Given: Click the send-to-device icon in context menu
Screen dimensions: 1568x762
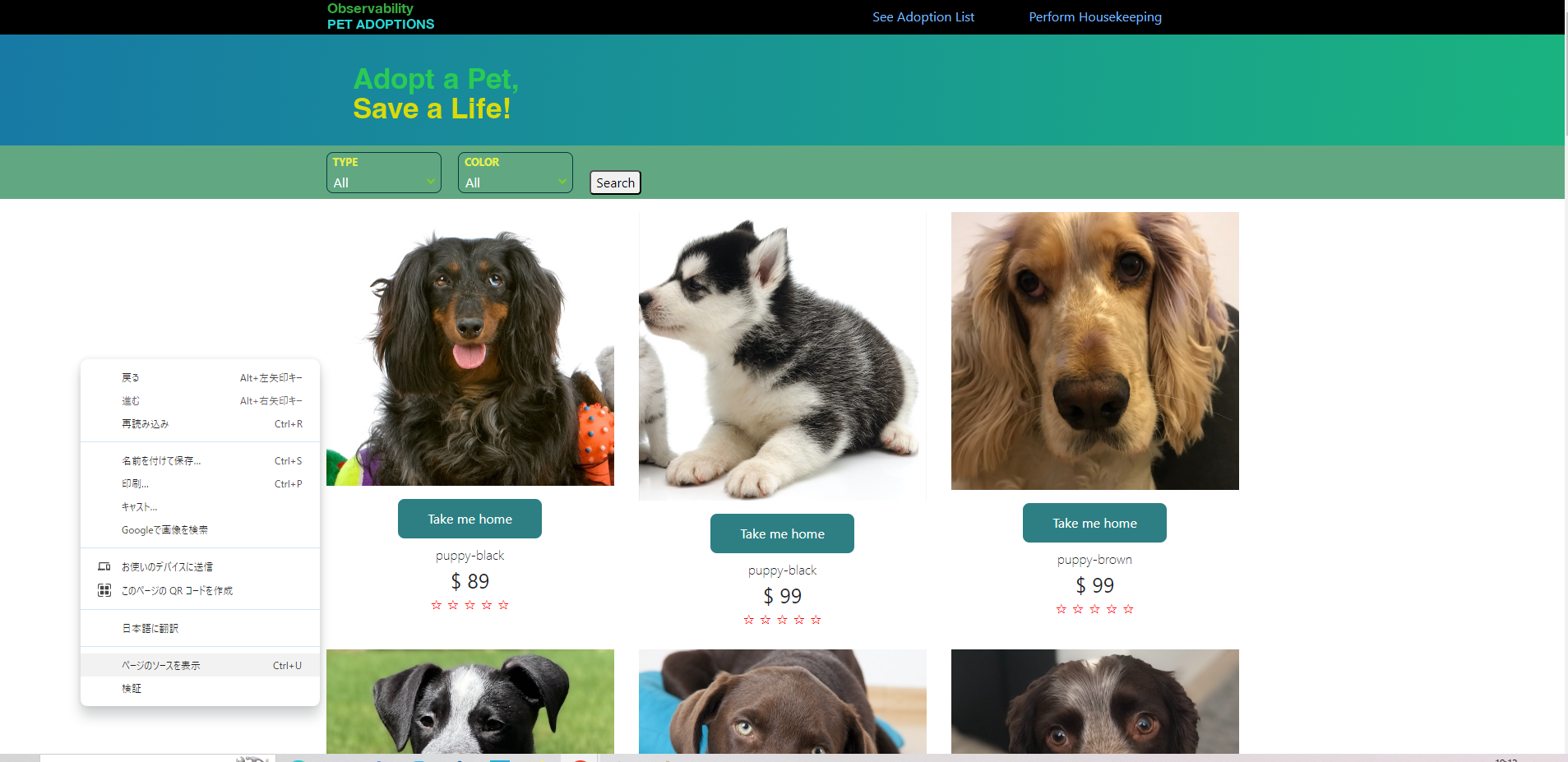Looking at the screenshot, I should click(104, 566).
